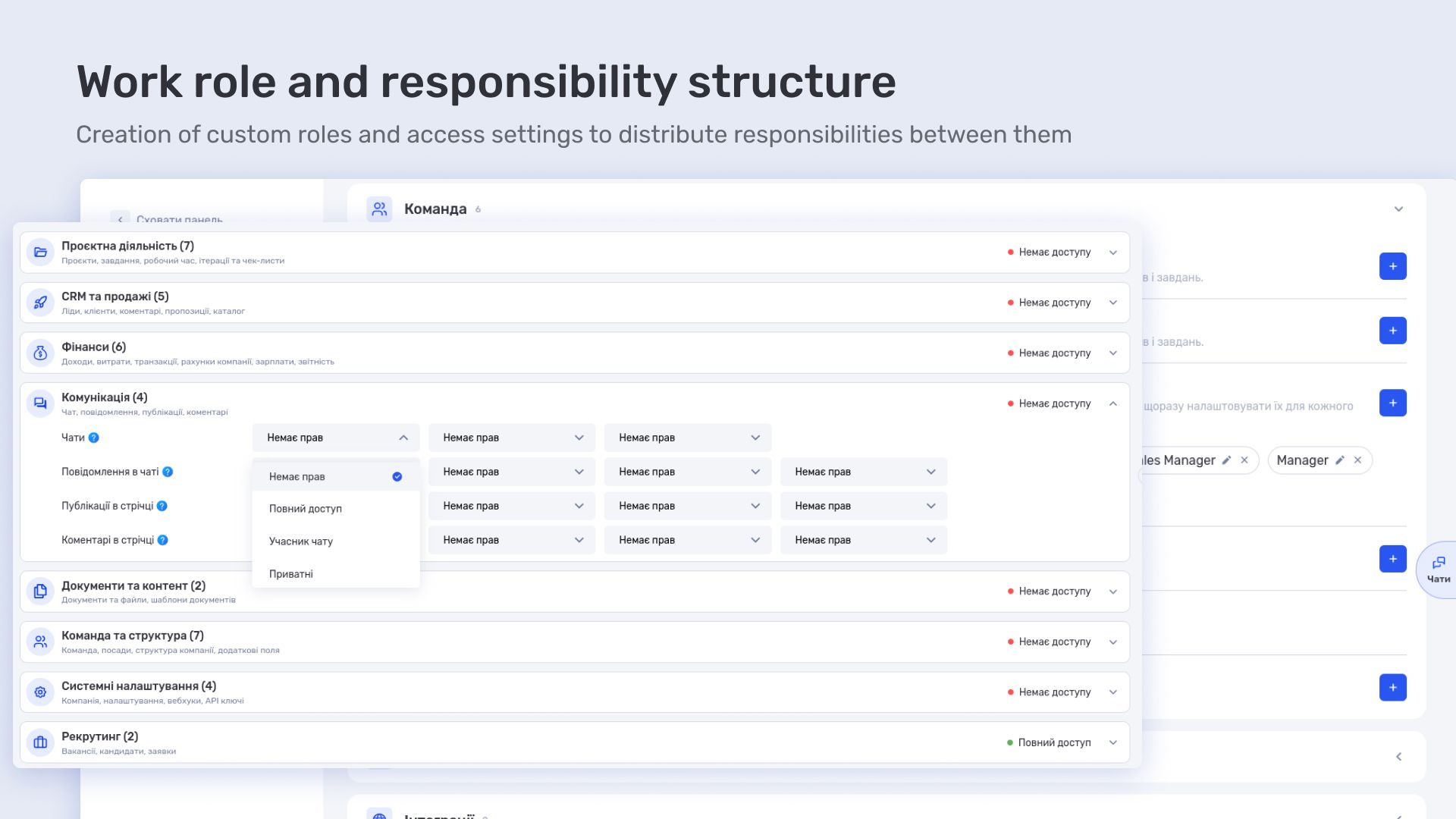Select the checked Немає прав option in the dropdown list
Viewport: 1456px width, 819px height.
coord(336,477)
